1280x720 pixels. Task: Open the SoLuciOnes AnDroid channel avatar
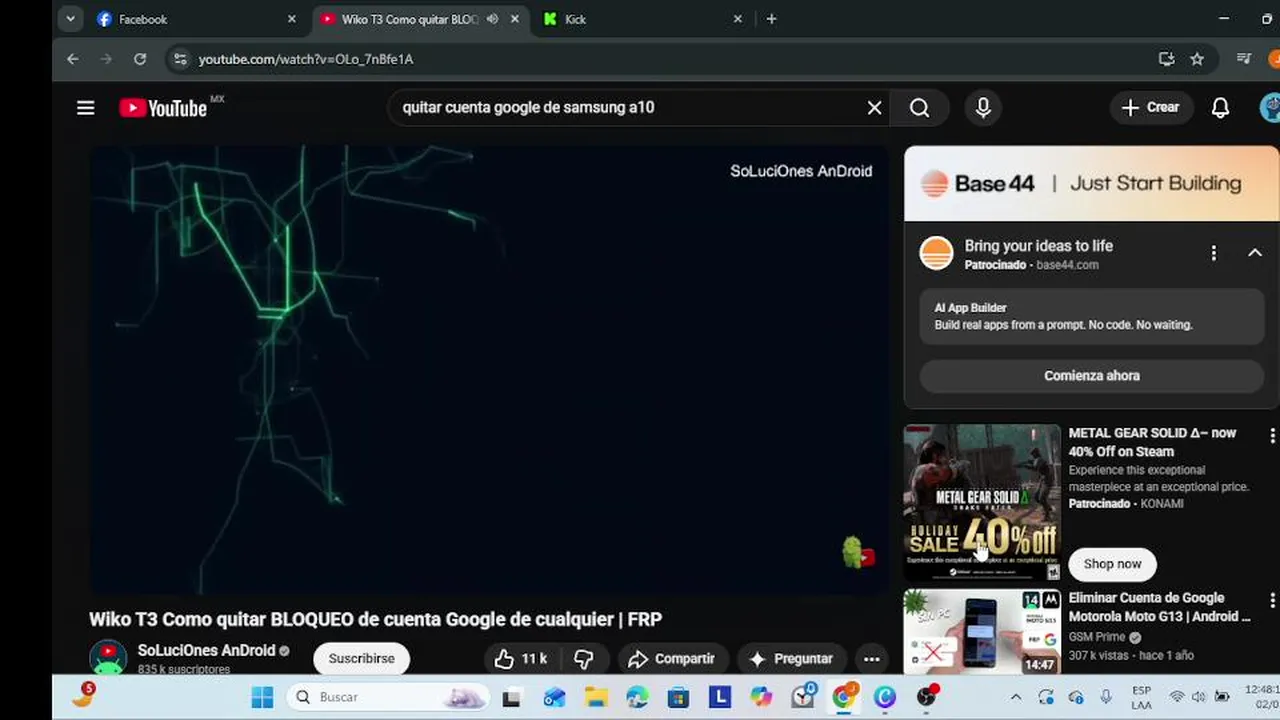pos(108,658)
